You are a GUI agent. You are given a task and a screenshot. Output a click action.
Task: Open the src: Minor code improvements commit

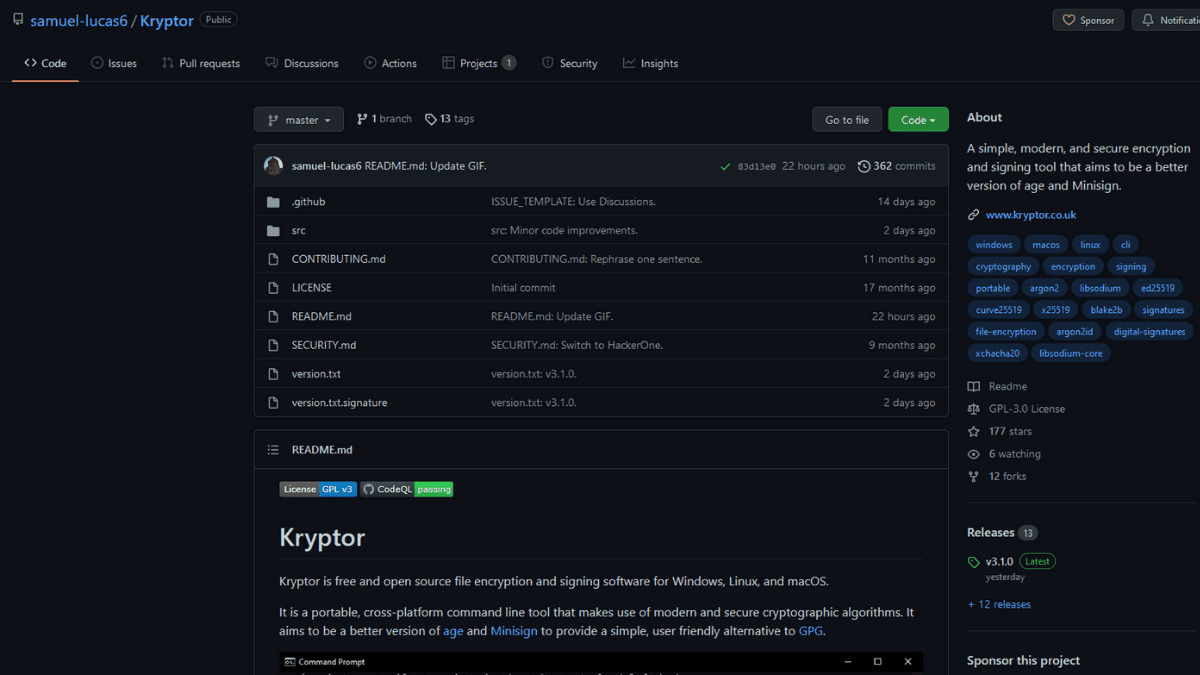click(564, 231)
